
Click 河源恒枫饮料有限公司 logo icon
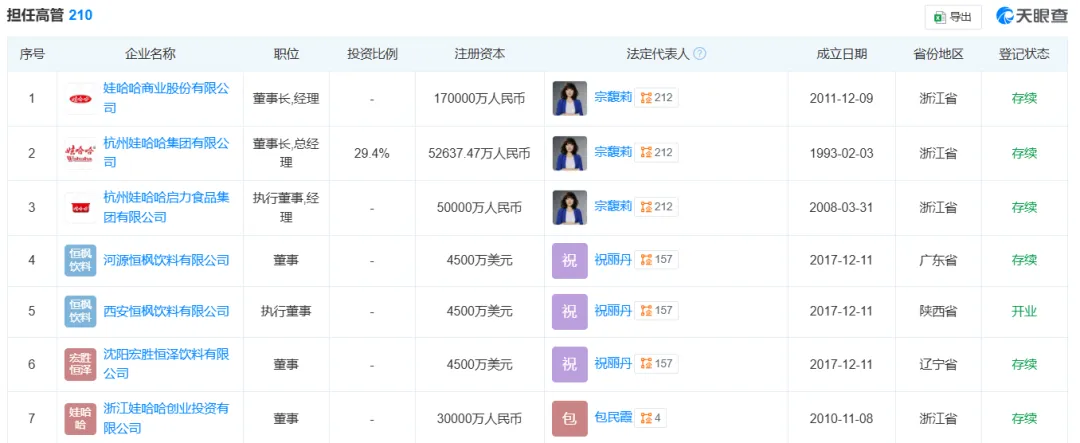click(80, 260)
